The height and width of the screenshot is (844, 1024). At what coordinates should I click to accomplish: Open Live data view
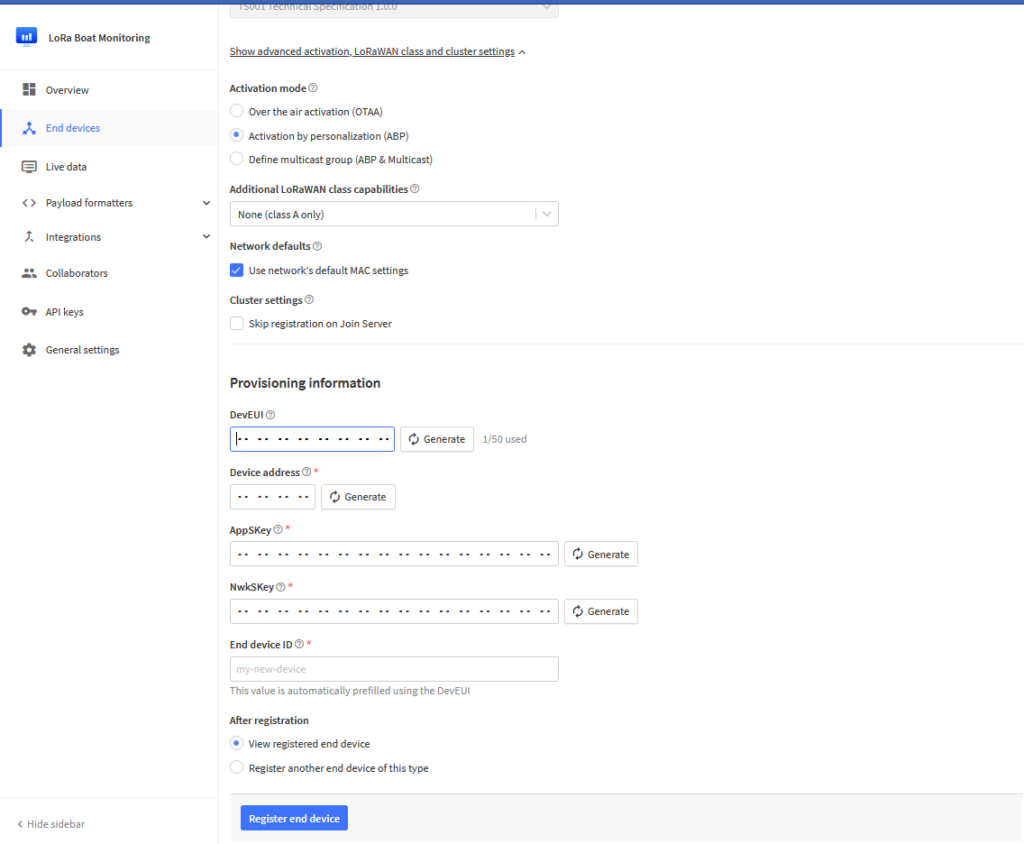tap(66, 166)
